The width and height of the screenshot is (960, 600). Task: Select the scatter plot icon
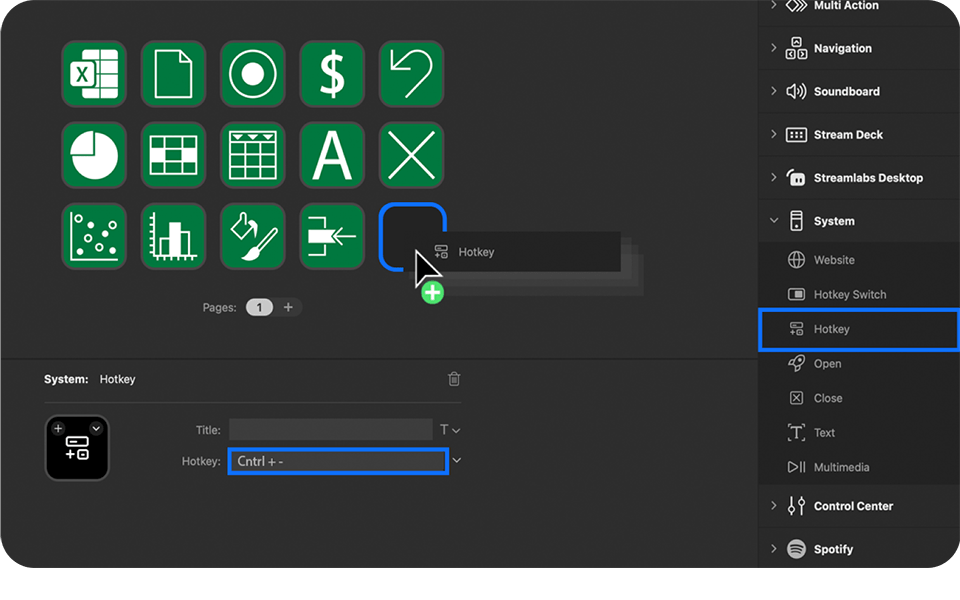pyautogui.click(x=93, y=236)
